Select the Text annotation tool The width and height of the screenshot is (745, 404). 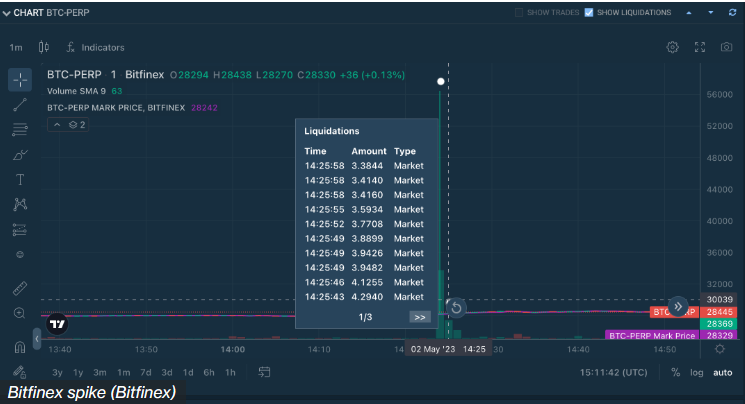point(20,180)
